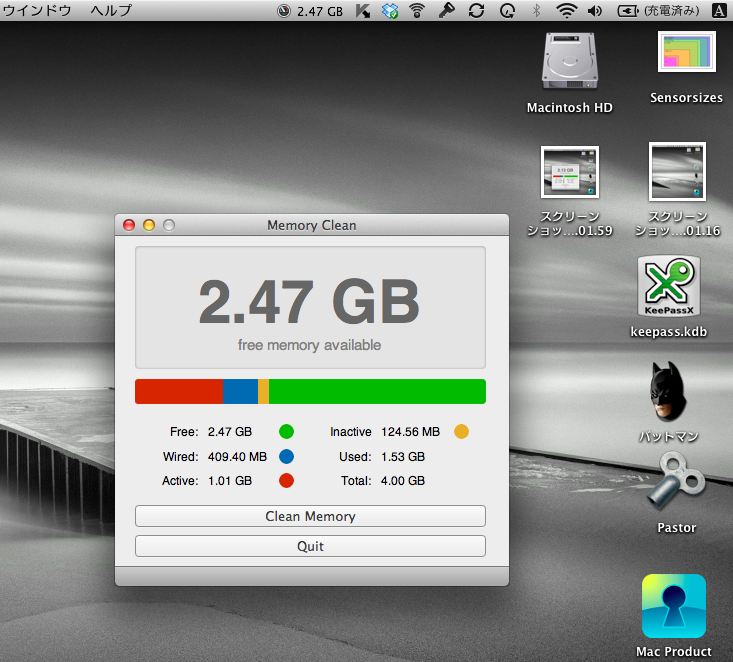Launch the Pastor key application icon
This screenshot has width=733, height=662.
tap(676, 482)
